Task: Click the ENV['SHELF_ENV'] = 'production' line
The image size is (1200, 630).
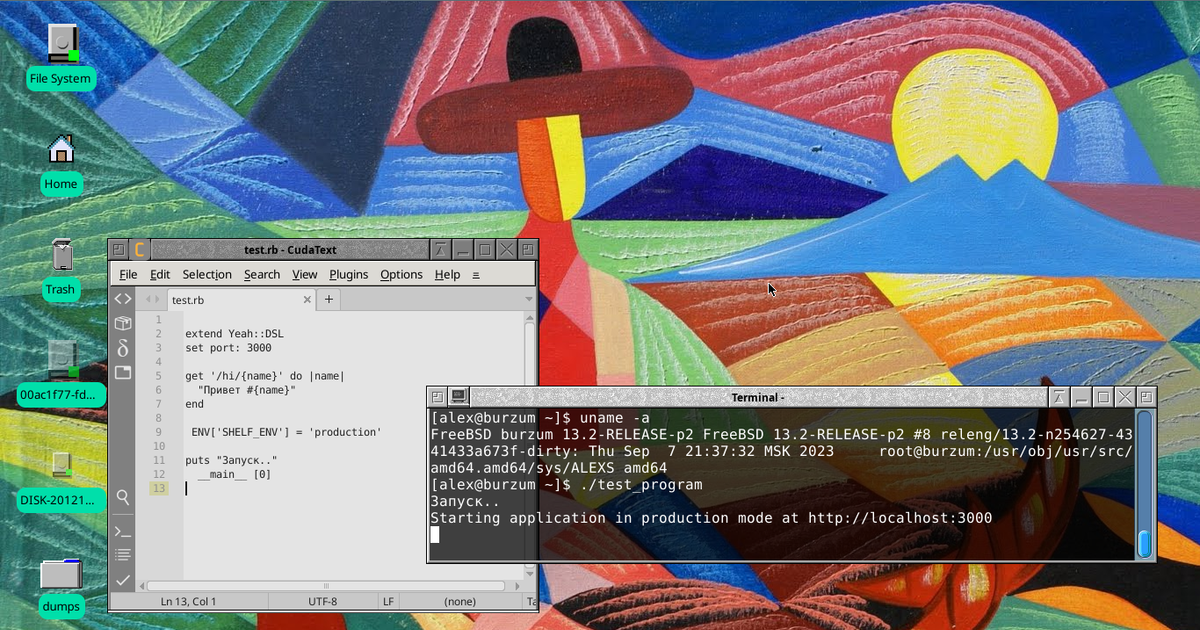Action: pyautogui.click(x=287, y=432)
